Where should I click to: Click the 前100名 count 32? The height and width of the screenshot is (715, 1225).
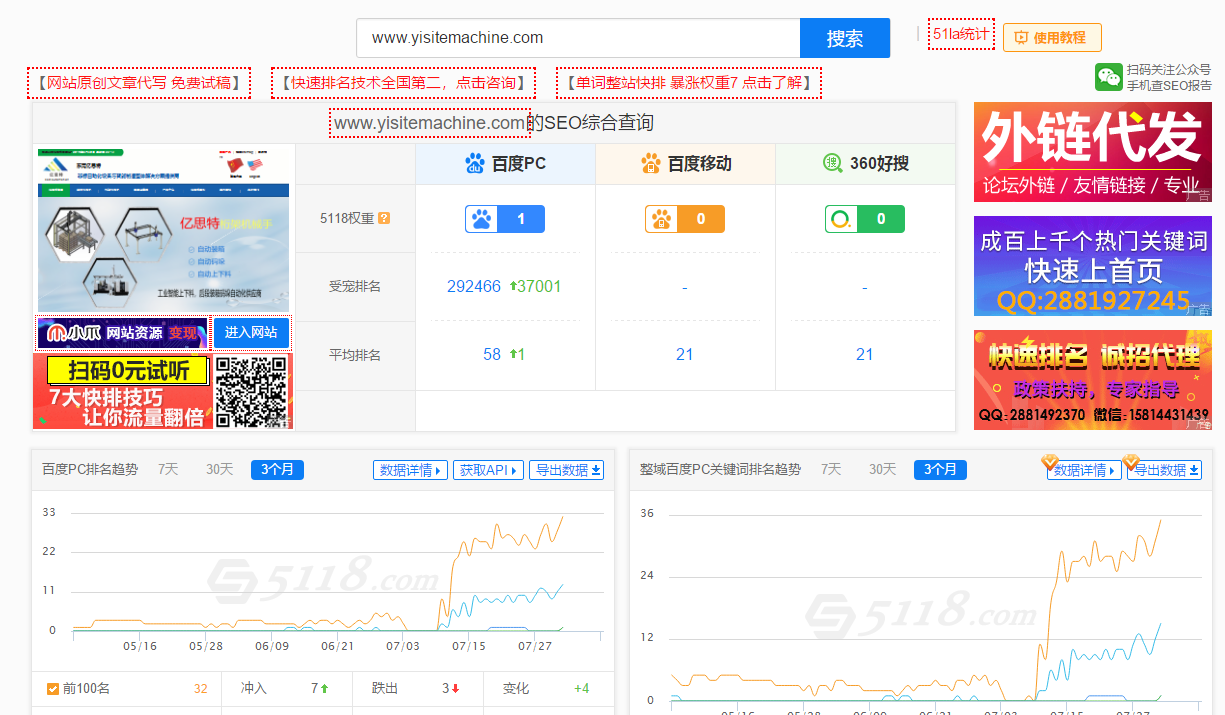[201, 689]
